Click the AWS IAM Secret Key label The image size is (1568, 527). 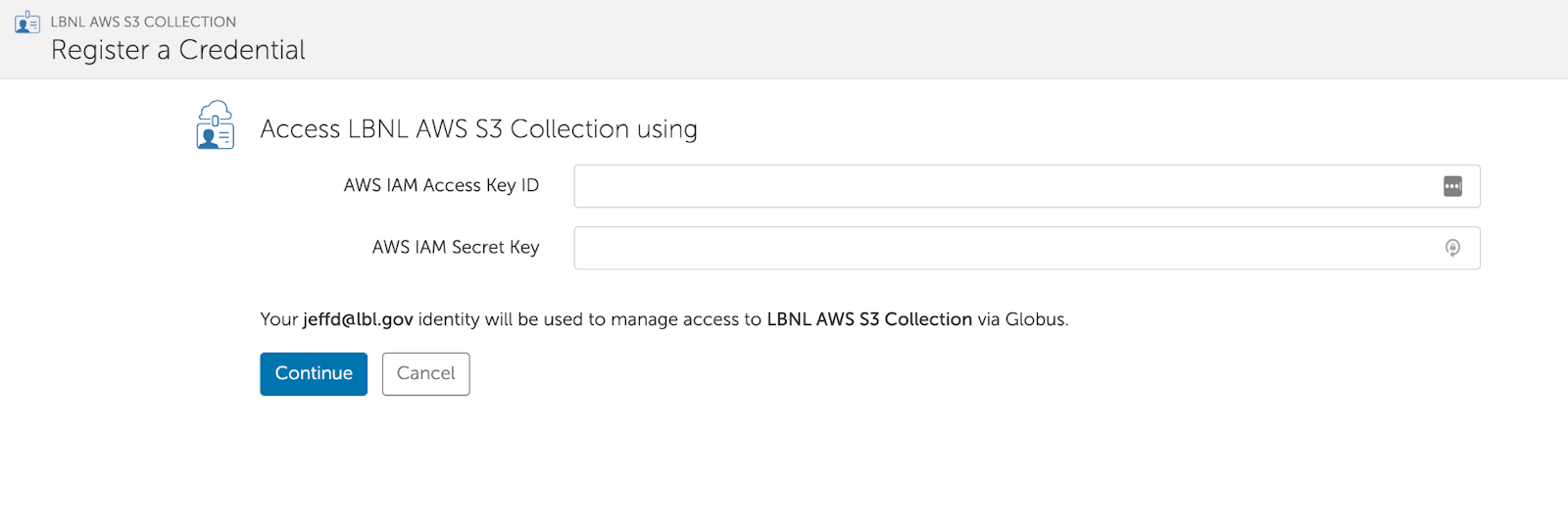456,247
